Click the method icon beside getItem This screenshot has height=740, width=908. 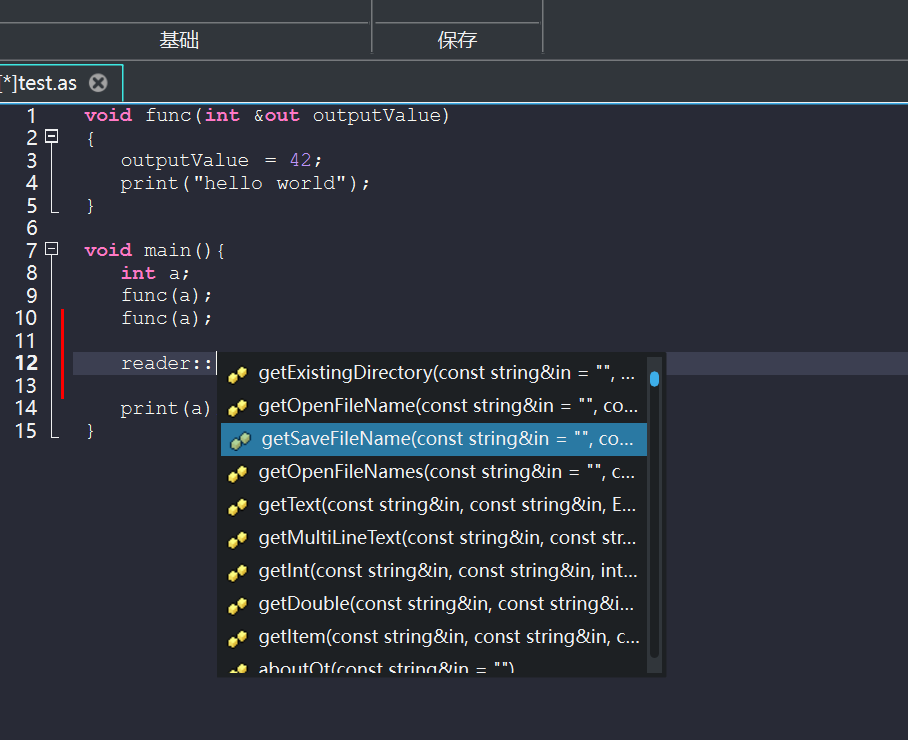click(237, 639)
